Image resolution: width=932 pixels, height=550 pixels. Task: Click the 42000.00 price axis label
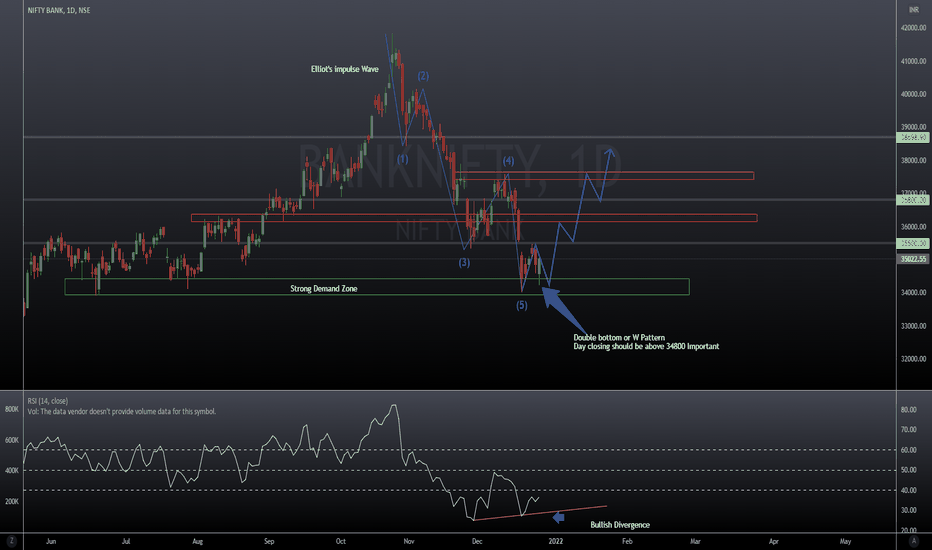click(x=914, y=28)
